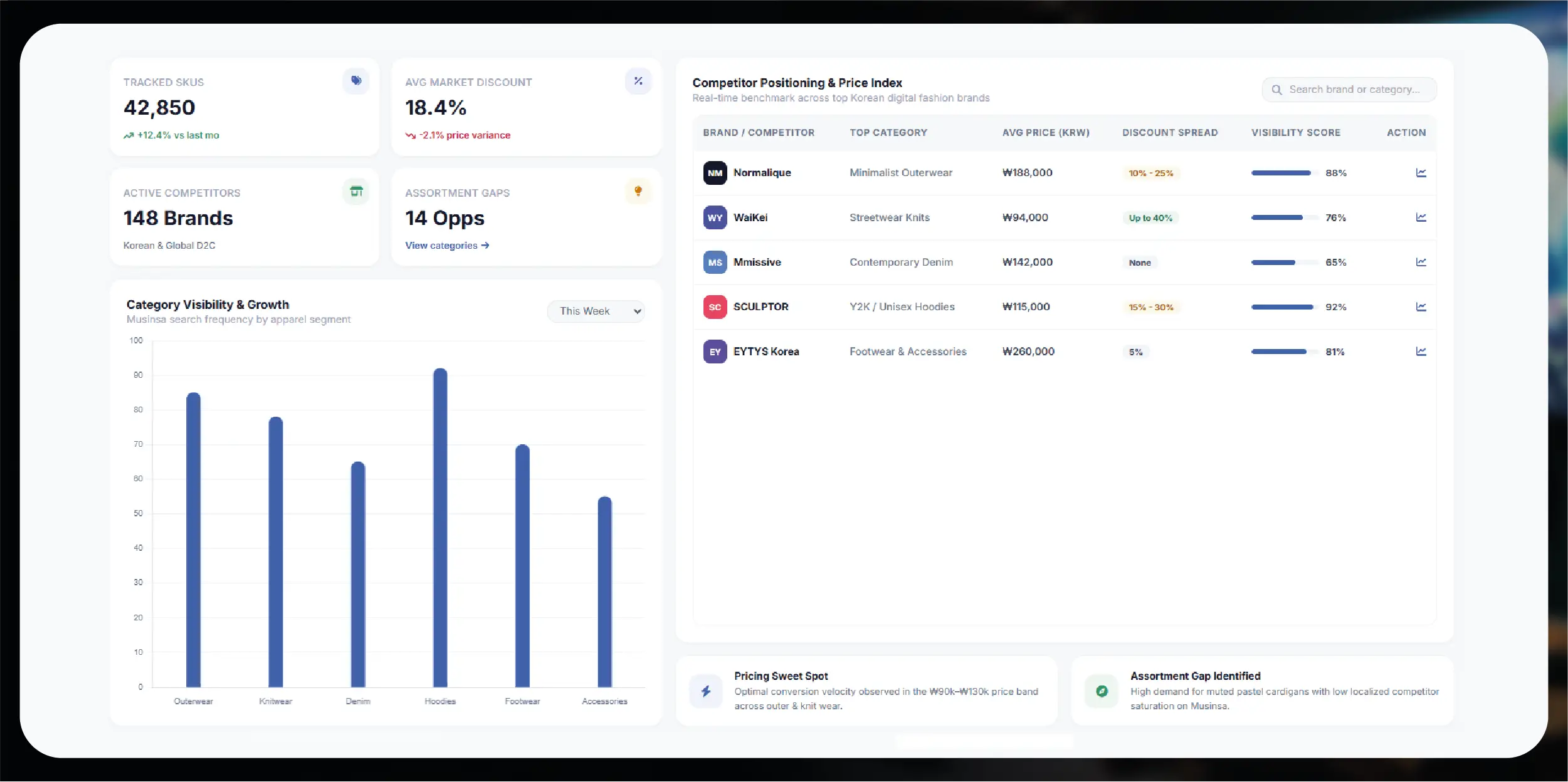Click the None discount badge for Mmissive

coord(1140,263)
